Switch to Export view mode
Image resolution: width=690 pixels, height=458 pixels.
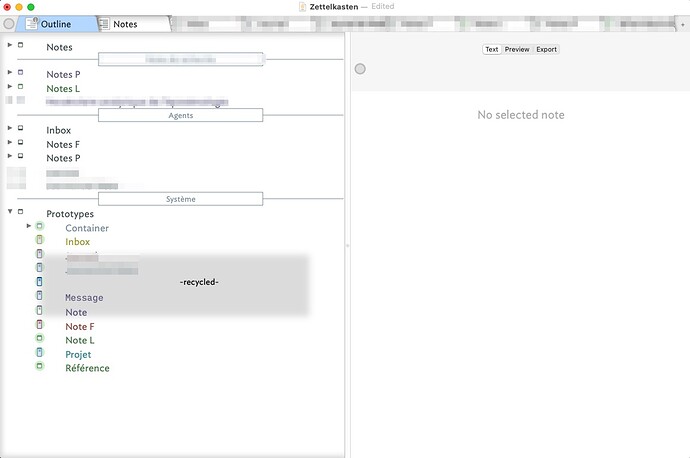(x=547, y=49)
